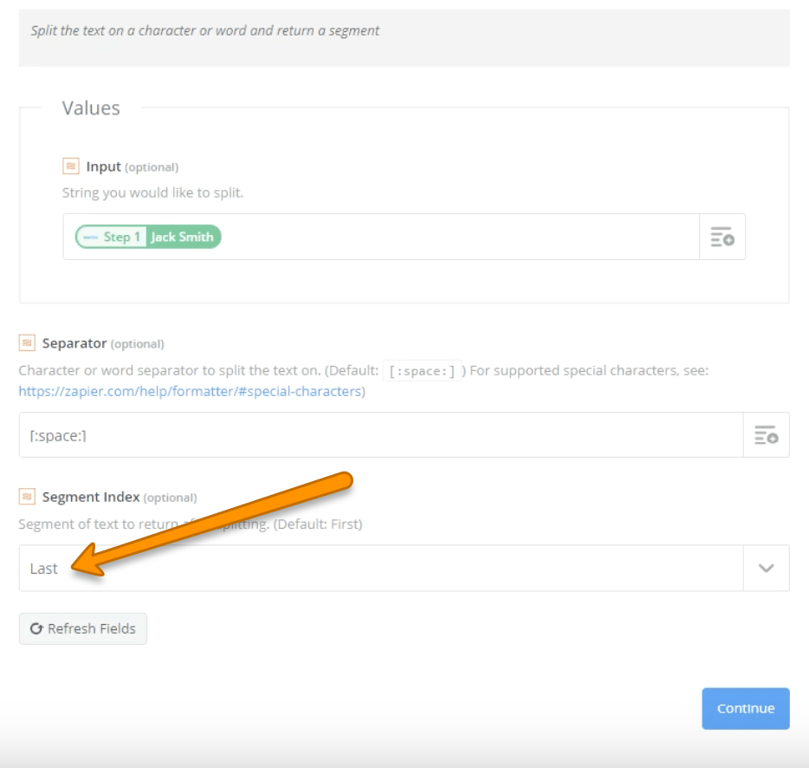Click the orange icon next to Separator label
Image resolution: width=809 pixels, height=768 pixels.
27,343
